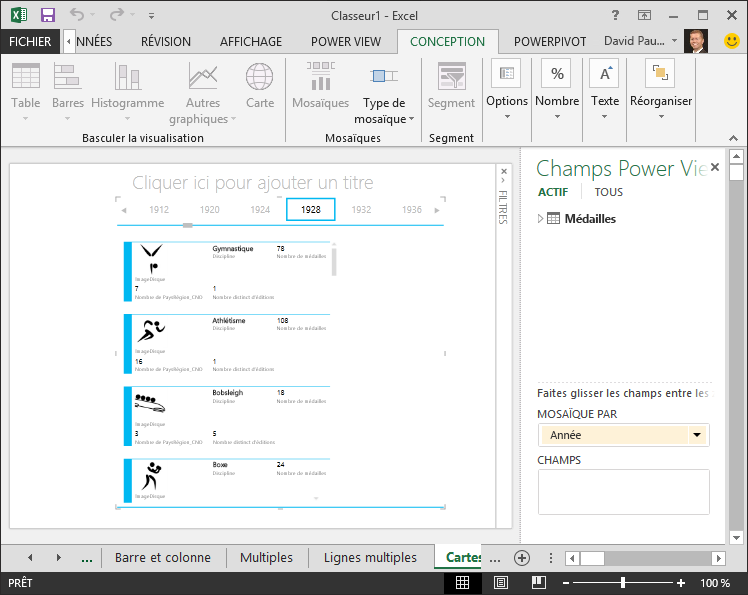748x595 pixels.
Task: Click the Excel logo icon
Action: [19, 15]
